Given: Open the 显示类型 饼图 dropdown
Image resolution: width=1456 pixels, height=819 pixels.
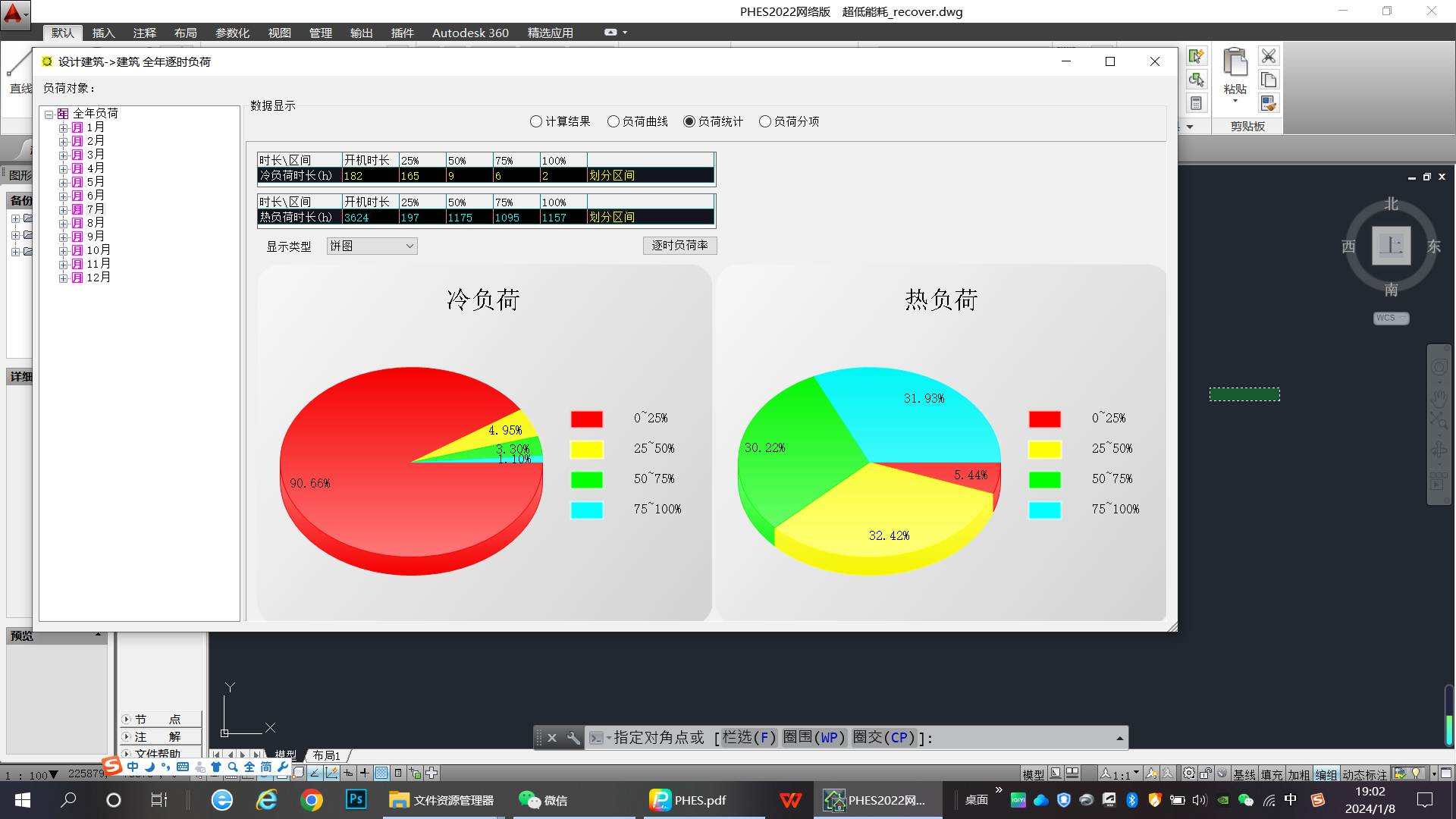Looking at the screenshot, I should (372, 246).
